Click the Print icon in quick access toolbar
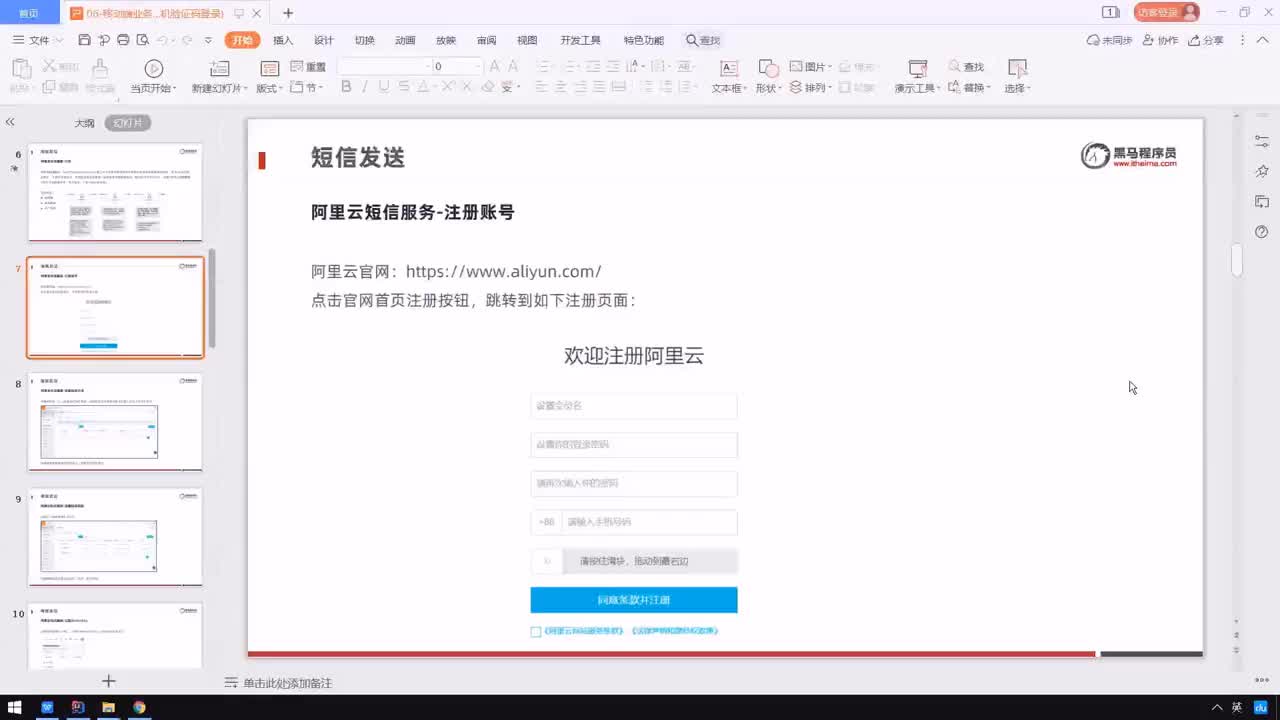1280x720 pixels. [x=123, y=40]
